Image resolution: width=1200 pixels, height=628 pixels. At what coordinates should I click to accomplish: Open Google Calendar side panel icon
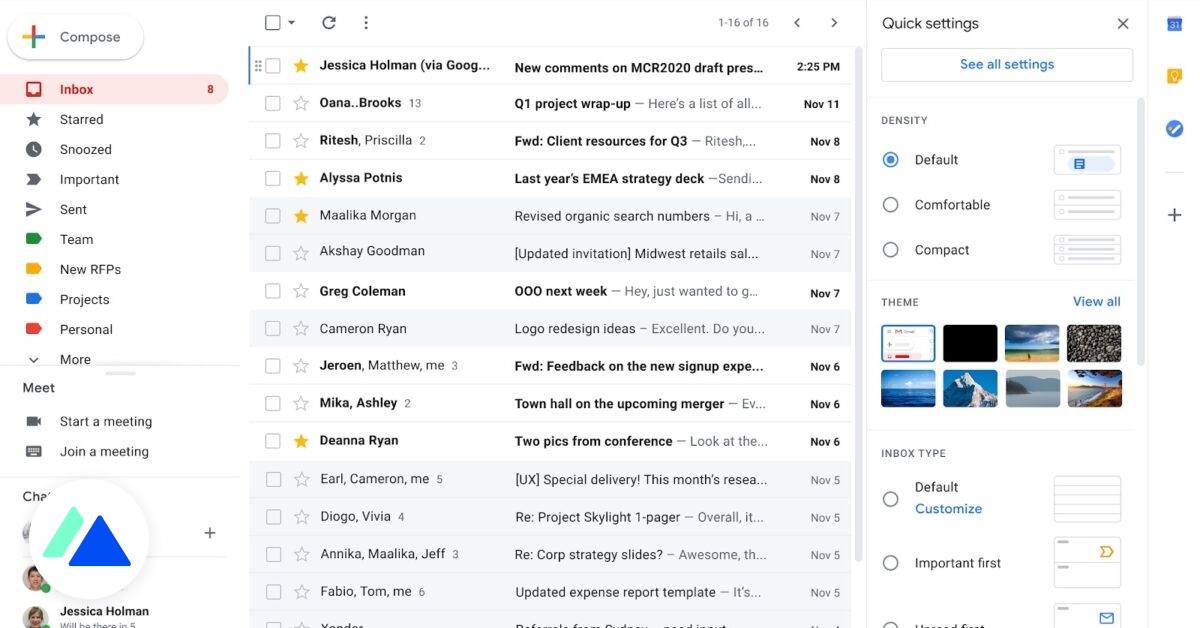[x=1175, y=24]
